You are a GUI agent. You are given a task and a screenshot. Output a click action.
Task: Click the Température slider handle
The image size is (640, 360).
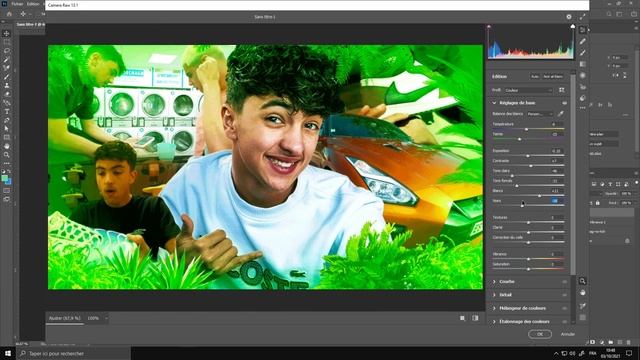527,129
